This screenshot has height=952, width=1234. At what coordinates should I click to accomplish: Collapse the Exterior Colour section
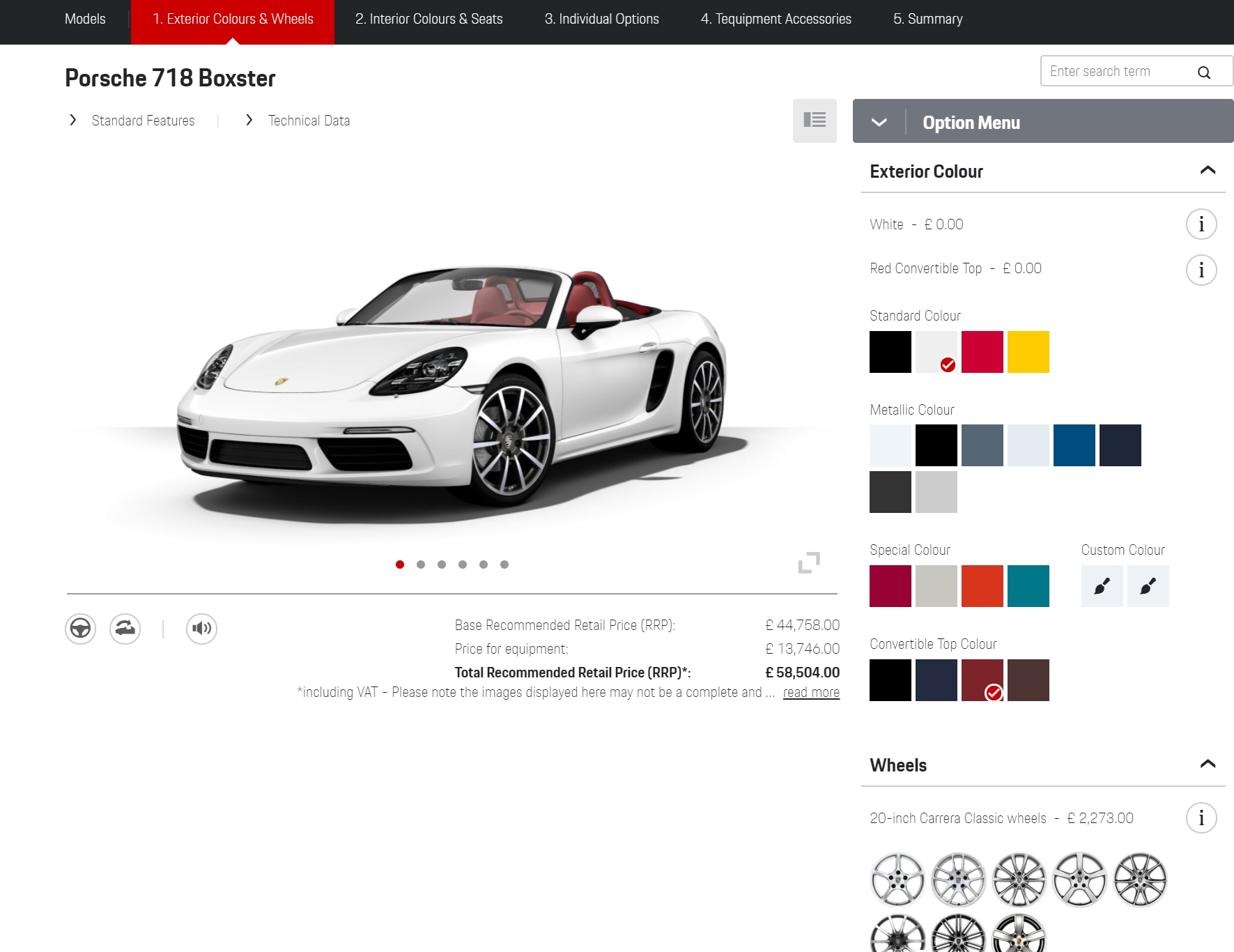pyautogui.click(x=1208, y=170)
